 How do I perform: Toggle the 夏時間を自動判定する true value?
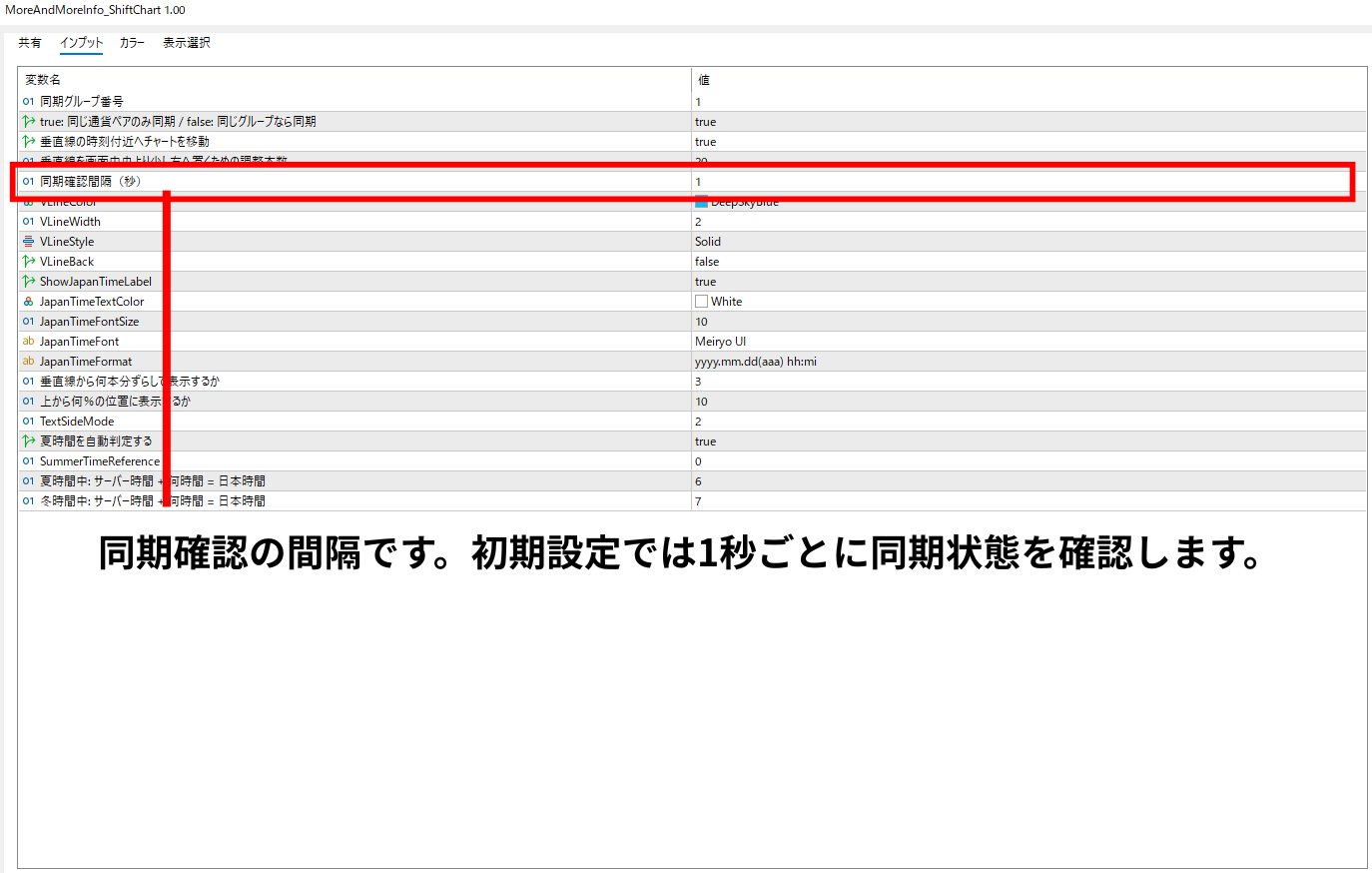[x=1029, y=441]
